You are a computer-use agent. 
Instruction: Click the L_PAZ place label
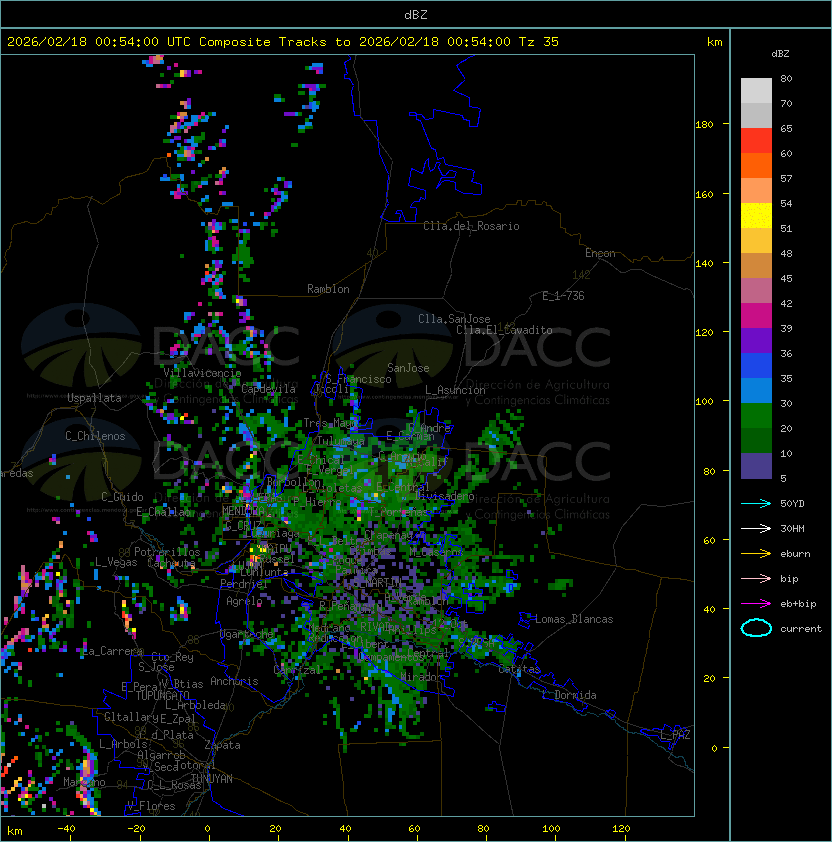tap(675, 735)
